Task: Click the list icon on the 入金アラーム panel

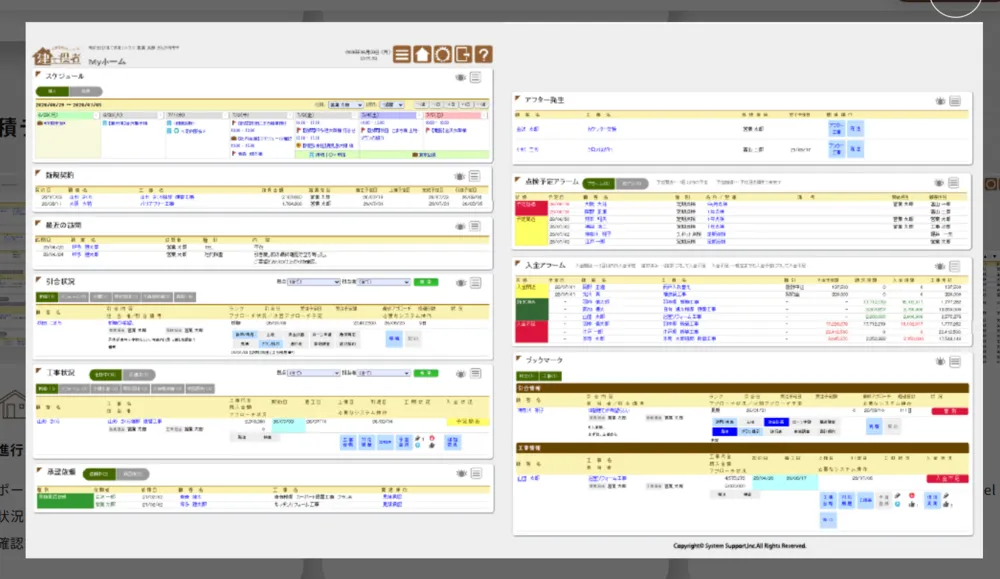Action: [x=955, y=267]
